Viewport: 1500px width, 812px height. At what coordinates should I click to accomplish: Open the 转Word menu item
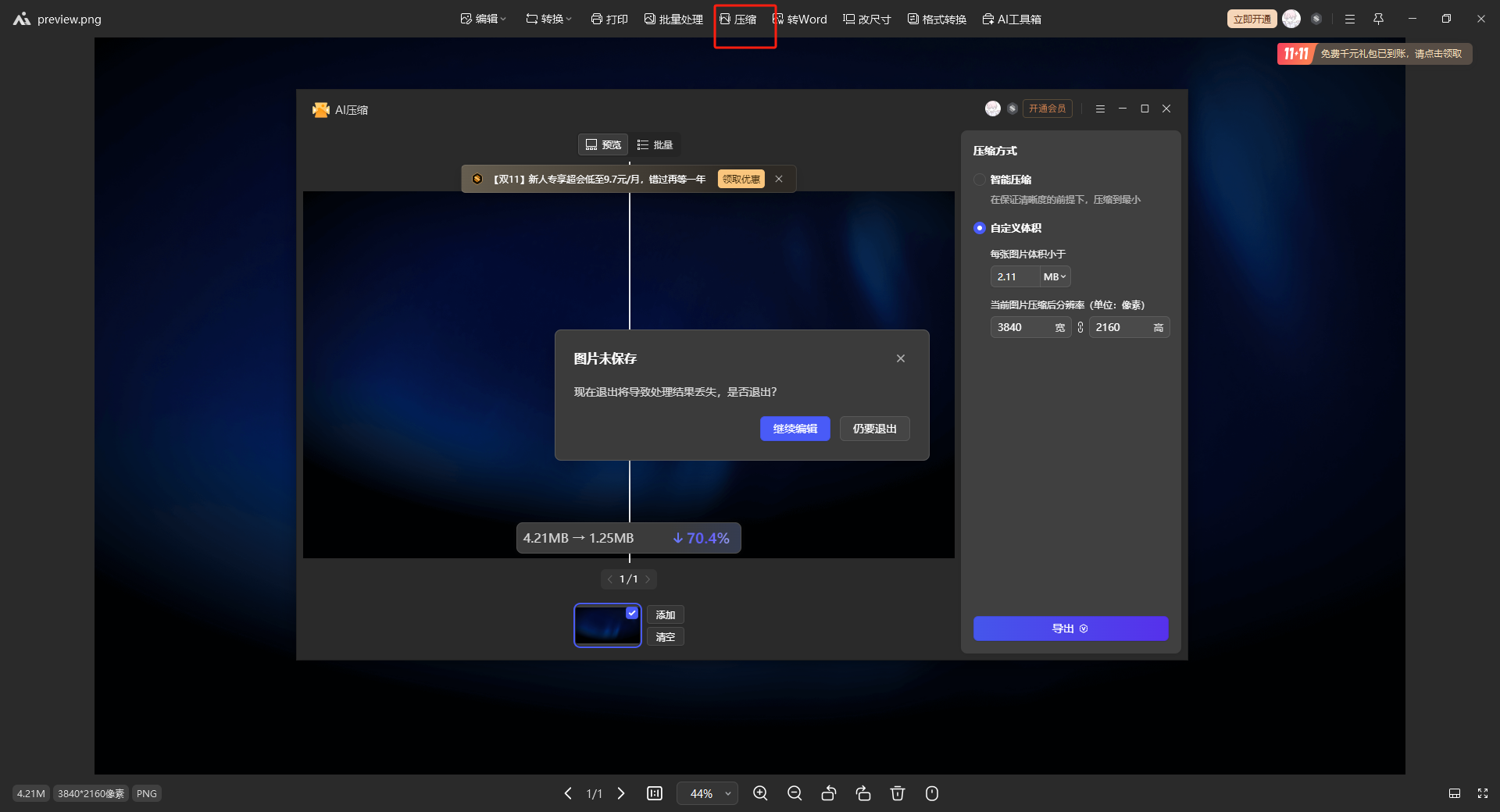click(800, 19)
